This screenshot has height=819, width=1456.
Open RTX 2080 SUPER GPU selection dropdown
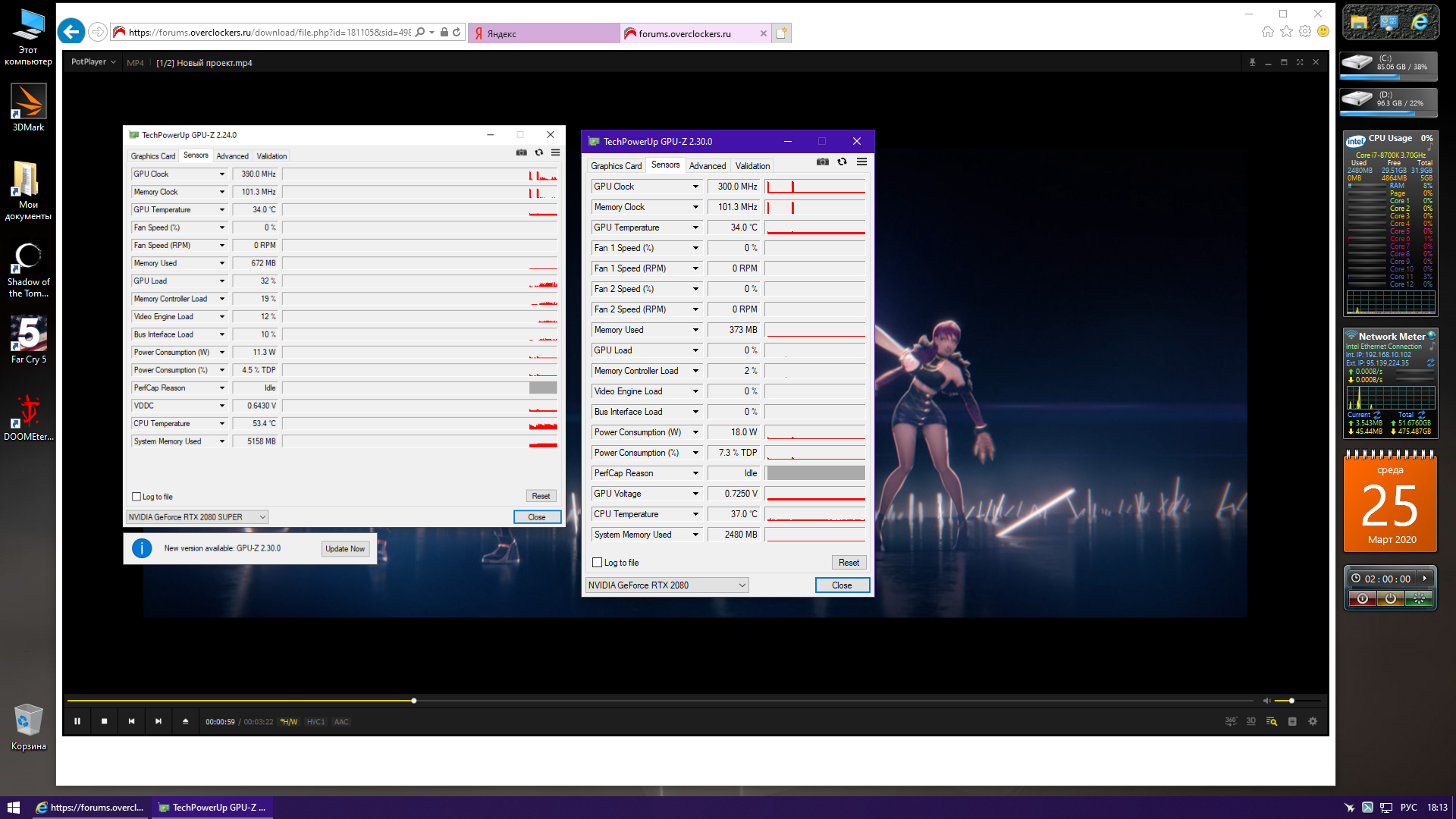(262, 517)
